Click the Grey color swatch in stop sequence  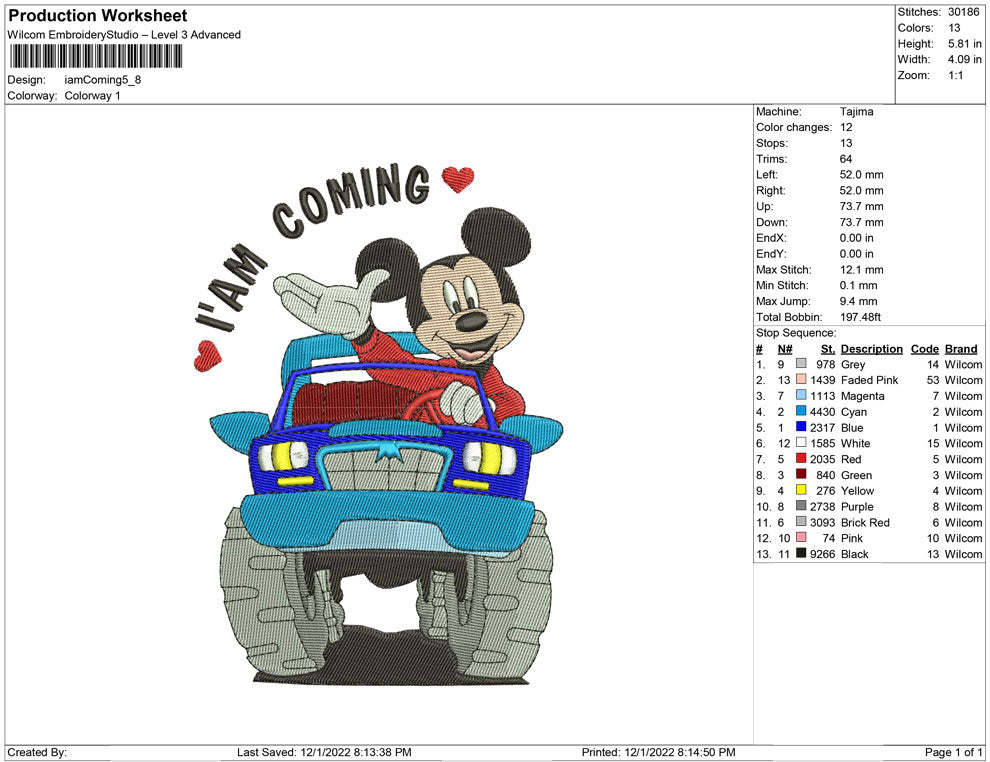click(801, 365)
